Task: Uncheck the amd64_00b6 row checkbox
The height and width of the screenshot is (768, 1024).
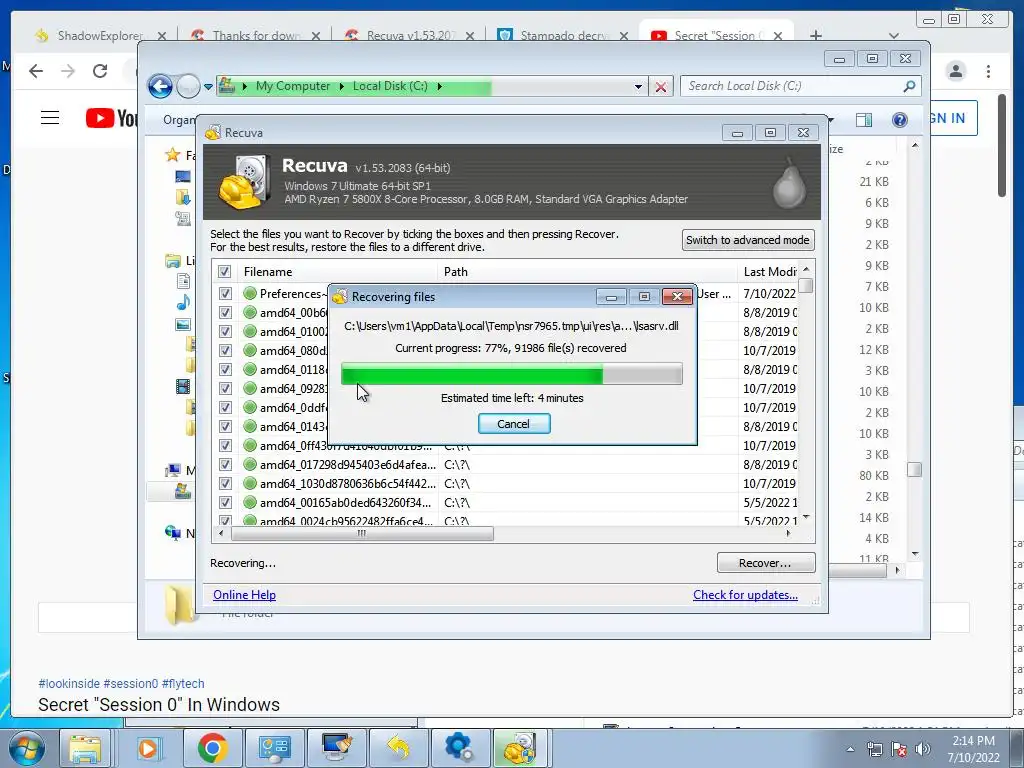Action: [x=225, y=313]
